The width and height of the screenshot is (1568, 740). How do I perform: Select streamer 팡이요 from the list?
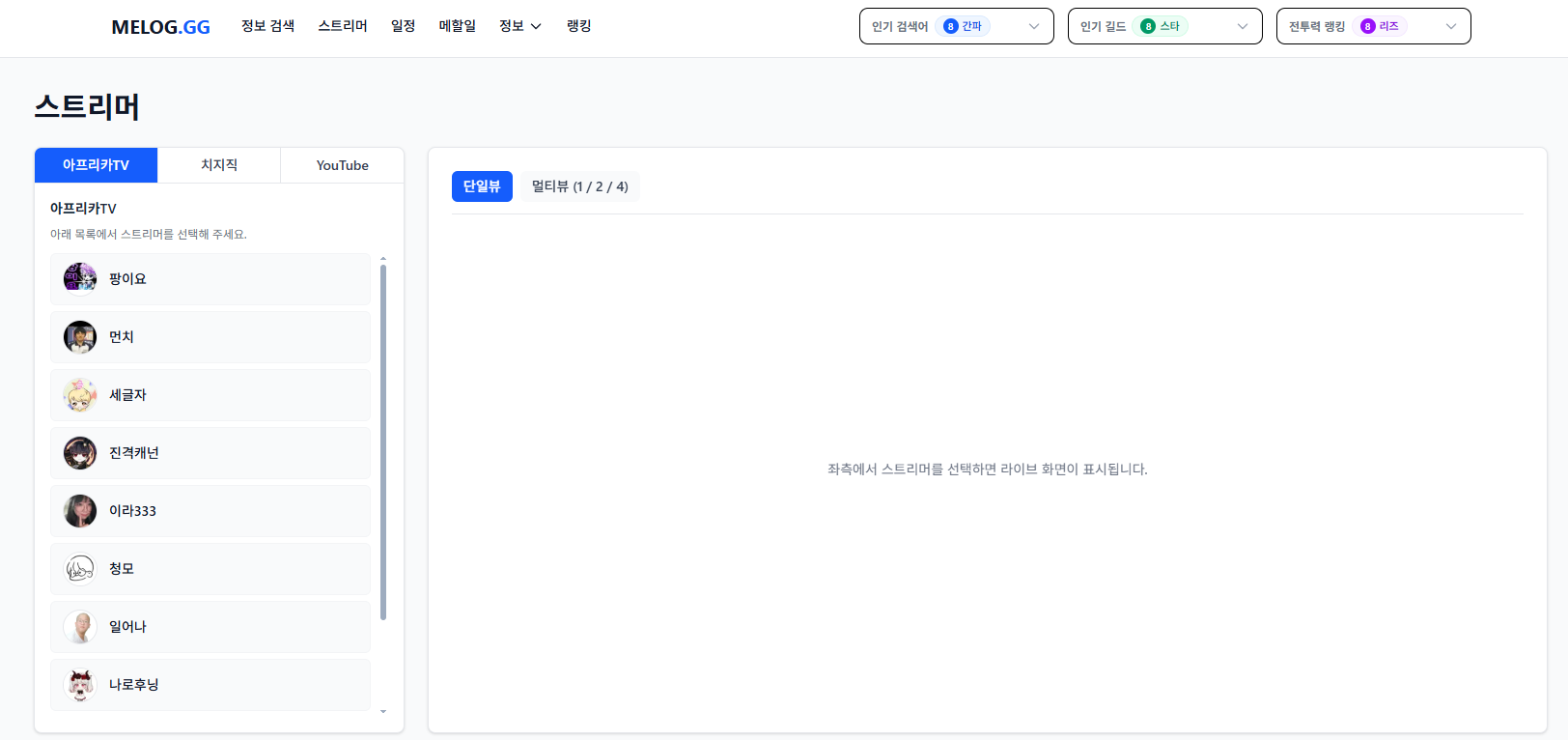click(210, 279)
